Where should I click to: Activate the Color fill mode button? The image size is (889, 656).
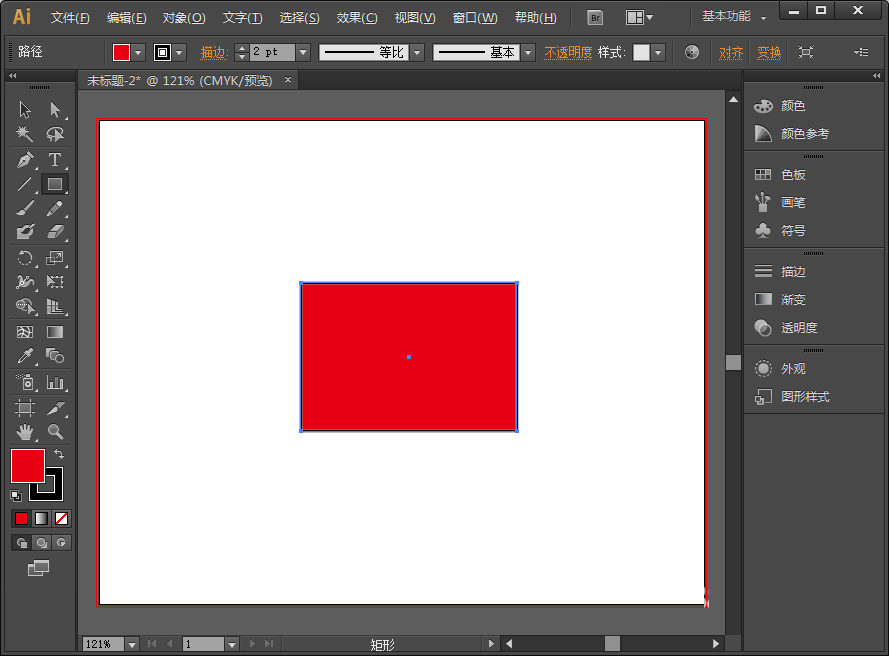[22, 518]
